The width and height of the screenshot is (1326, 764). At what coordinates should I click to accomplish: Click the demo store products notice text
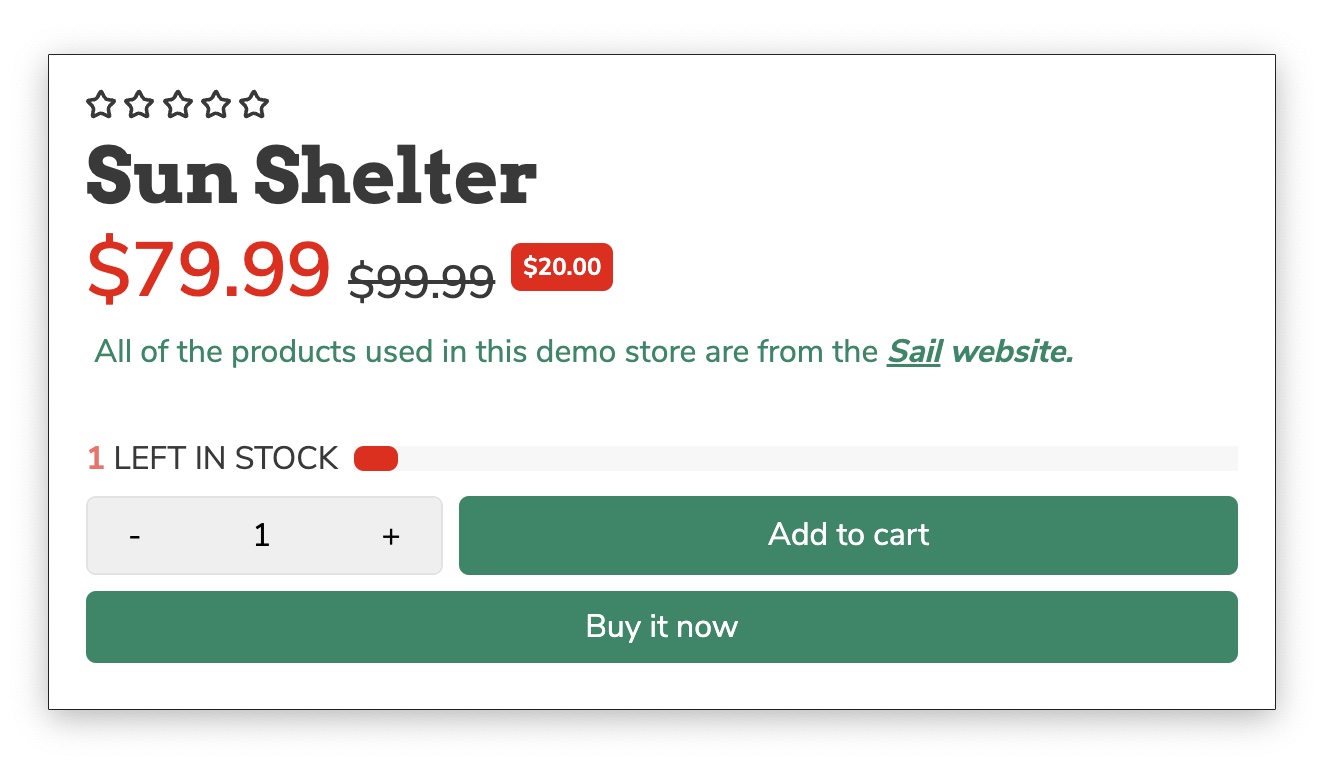(485, 352)
